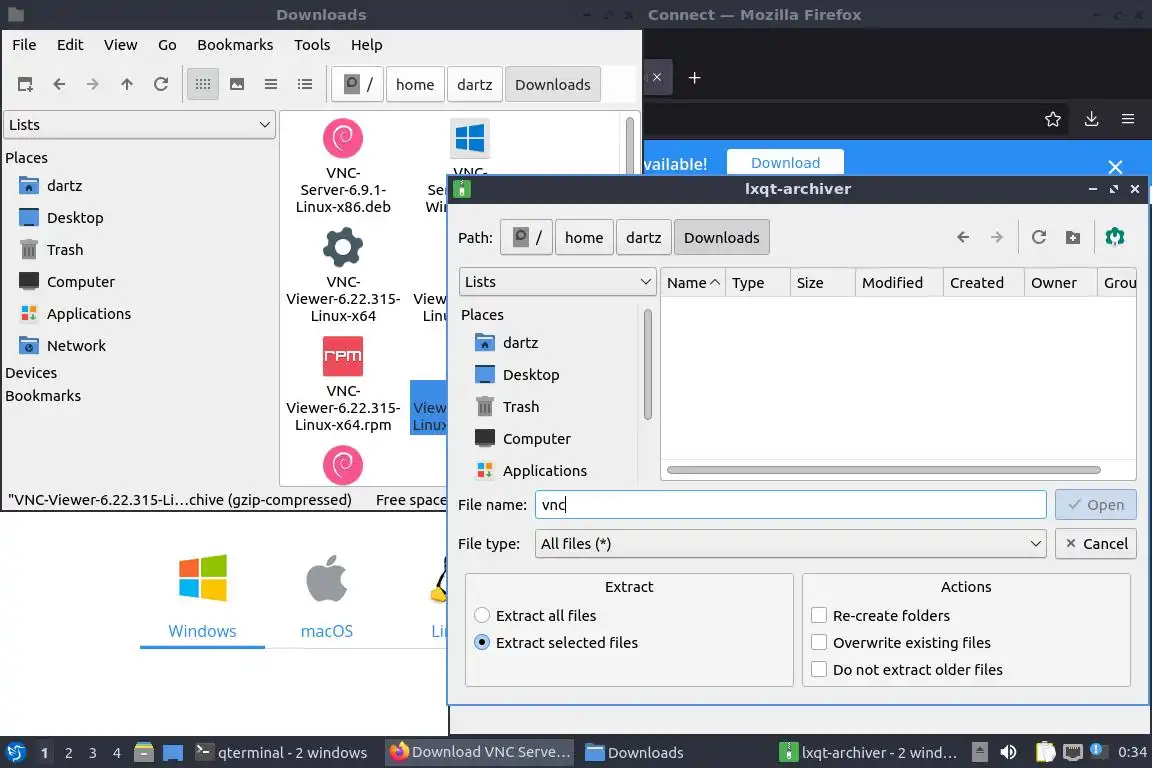Open Firefox downloads panel
Image resolution: width=1152 pixels, height=768 pixels.
pyautogui.click(x=1091, y=119)
